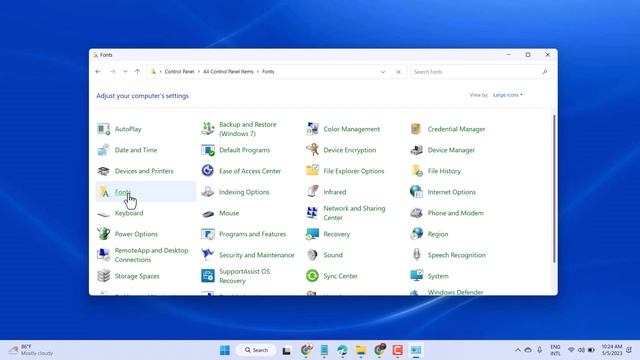Go back using the Back arrow

tap(98, 72)
